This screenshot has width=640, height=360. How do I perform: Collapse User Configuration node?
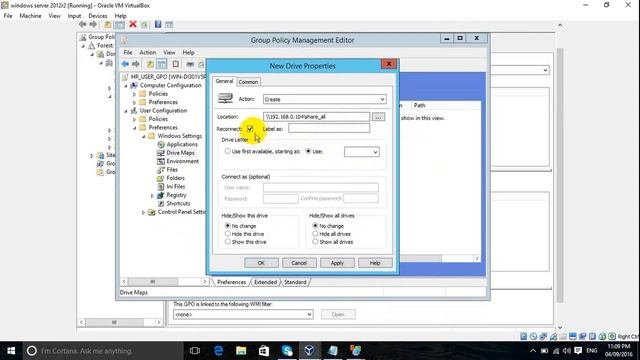coord(126,111)
